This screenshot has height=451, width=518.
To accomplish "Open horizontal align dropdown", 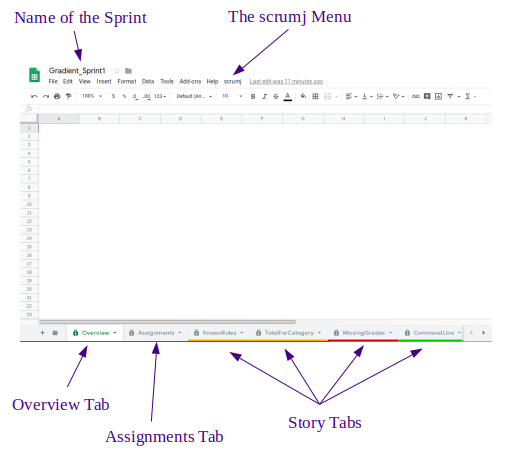I will coord(351,96).
